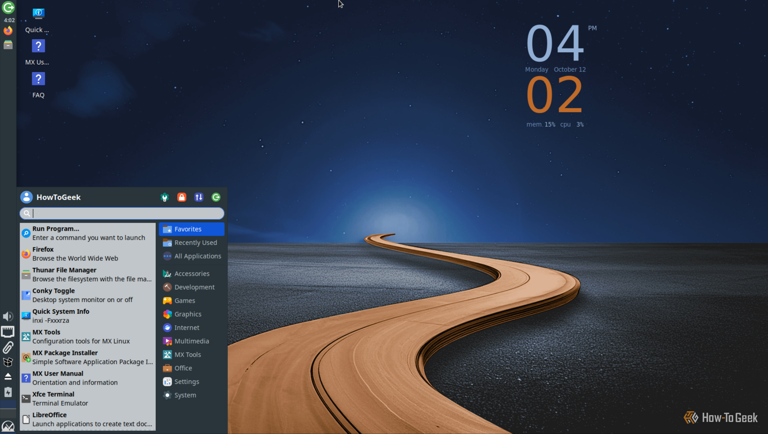Image resolution: width=768 pixels, height=434 pixels.
Task: Open LibreOffice from favorites
Action: tap(88, 419)
